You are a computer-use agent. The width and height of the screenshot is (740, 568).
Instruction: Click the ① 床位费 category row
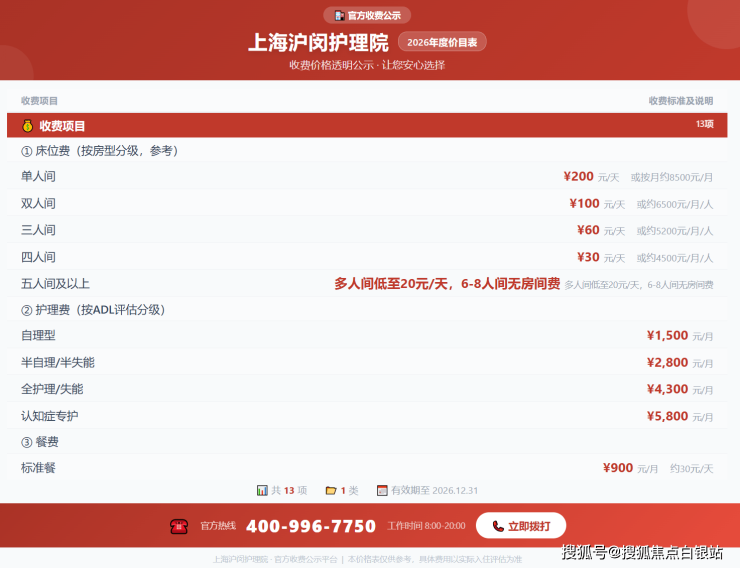point(367,151)
